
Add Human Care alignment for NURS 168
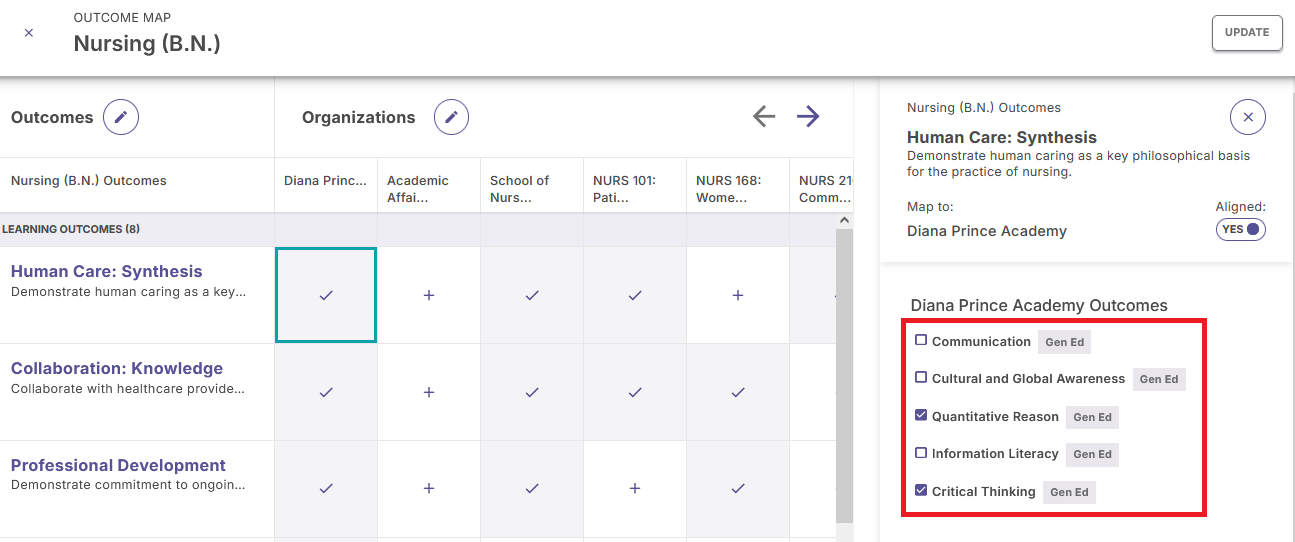pos(738,295)
